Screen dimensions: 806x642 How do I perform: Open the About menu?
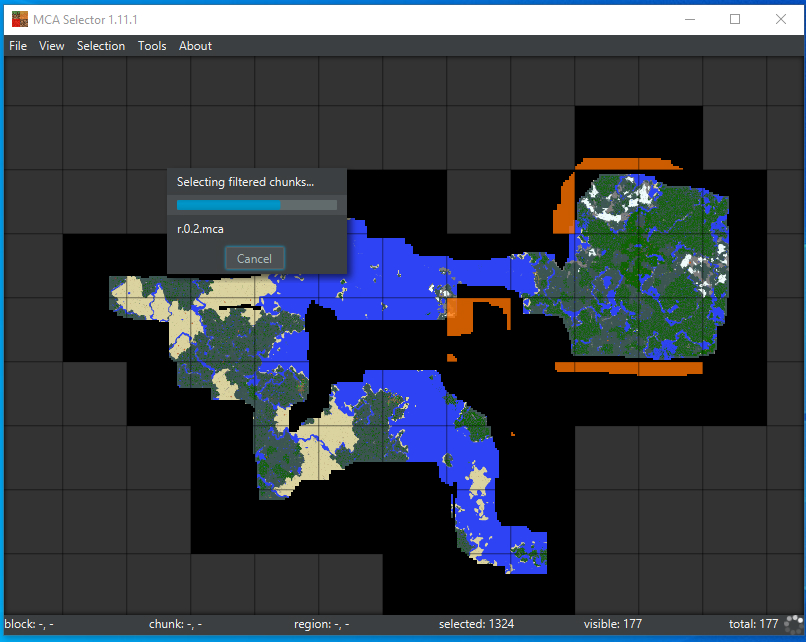pyautogui.click(x=195, y=45)
